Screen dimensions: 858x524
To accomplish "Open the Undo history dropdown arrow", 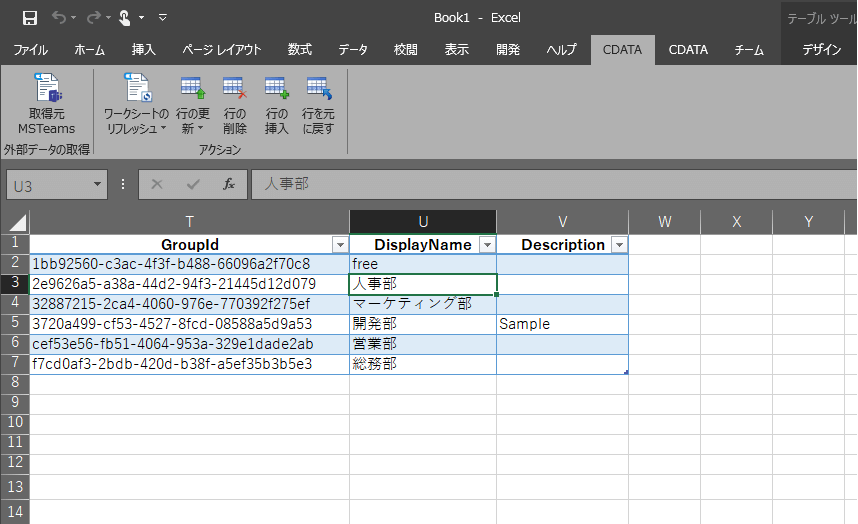I will tap(73, 18).
